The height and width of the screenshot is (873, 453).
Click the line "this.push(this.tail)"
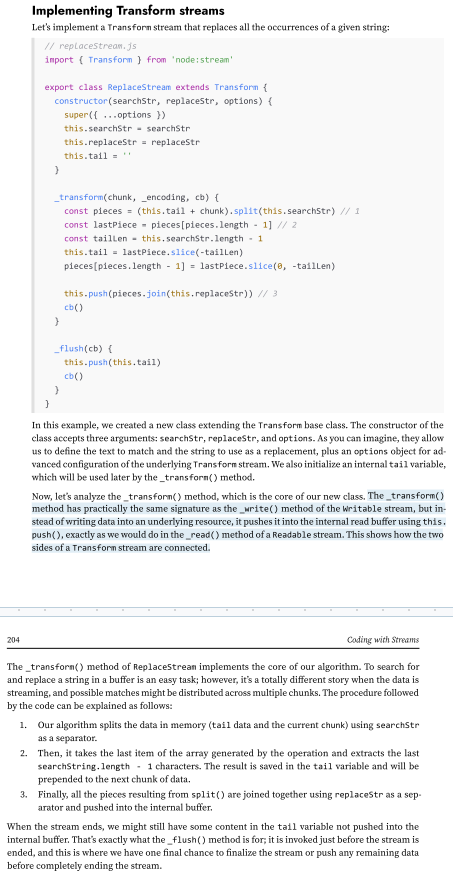click(112, 362)
